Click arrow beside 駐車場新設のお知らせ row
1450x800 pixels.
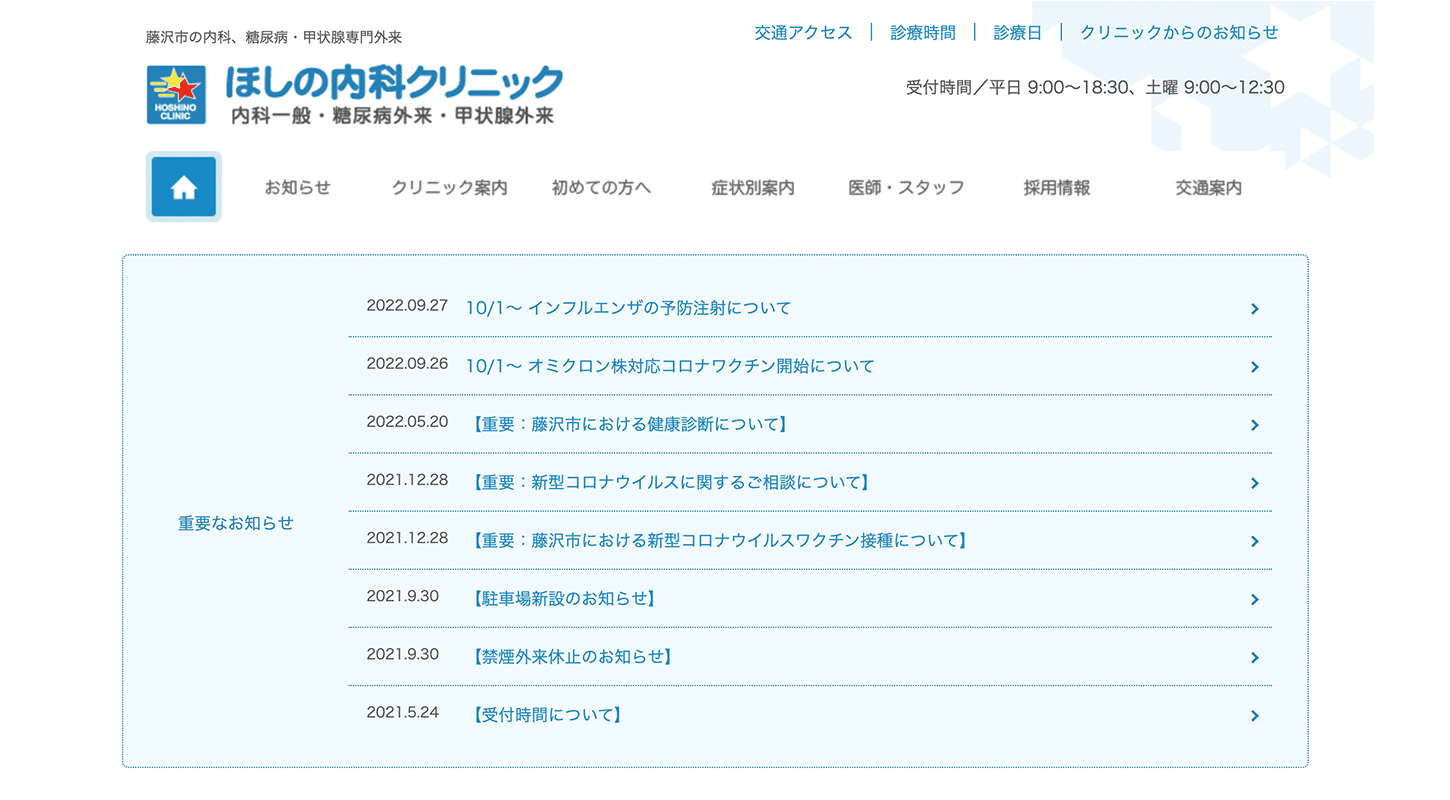tap(1254, 600)
